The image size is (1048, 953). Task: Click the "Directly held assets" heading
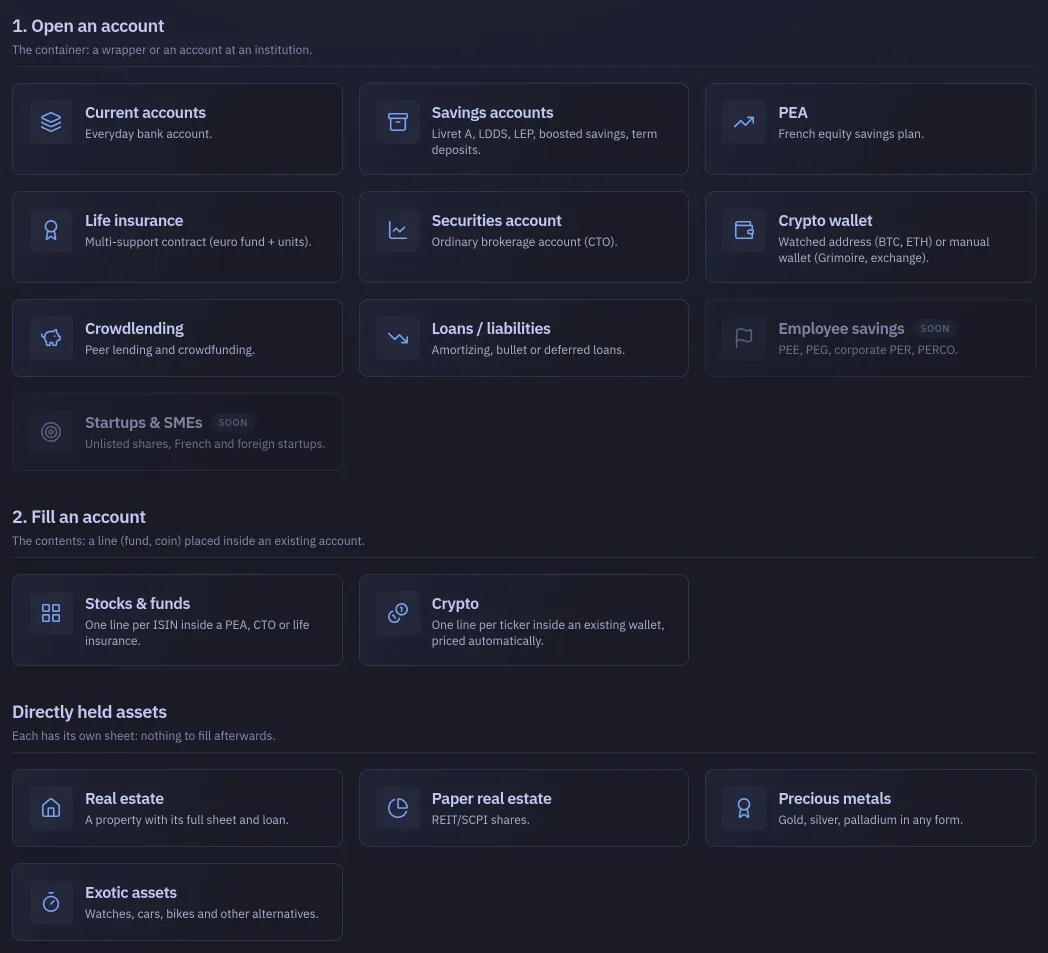click(90, 712)
